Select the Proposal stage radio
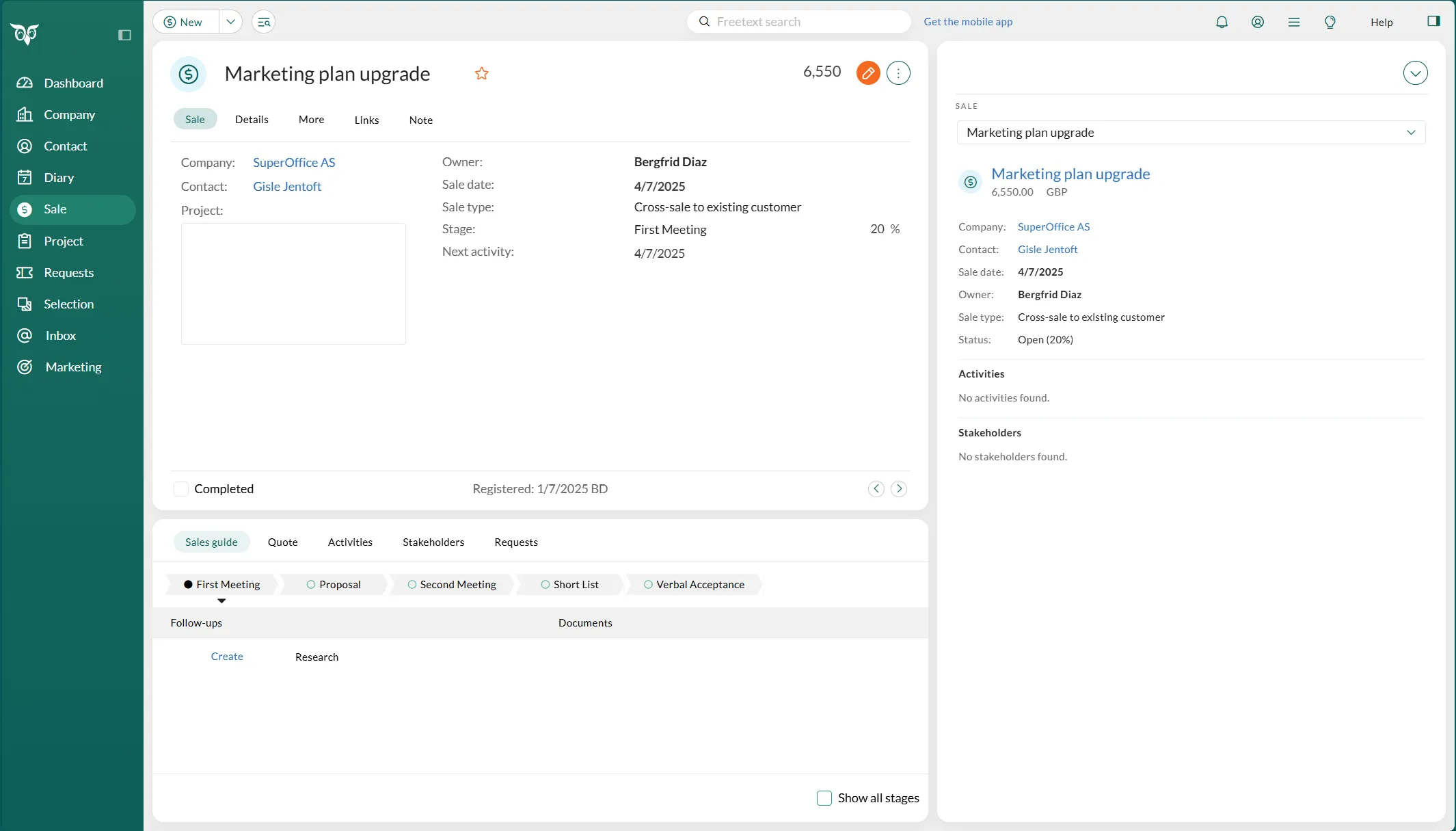The width and height of the screenshot is (1456, 831). click(x=311, y=585)
